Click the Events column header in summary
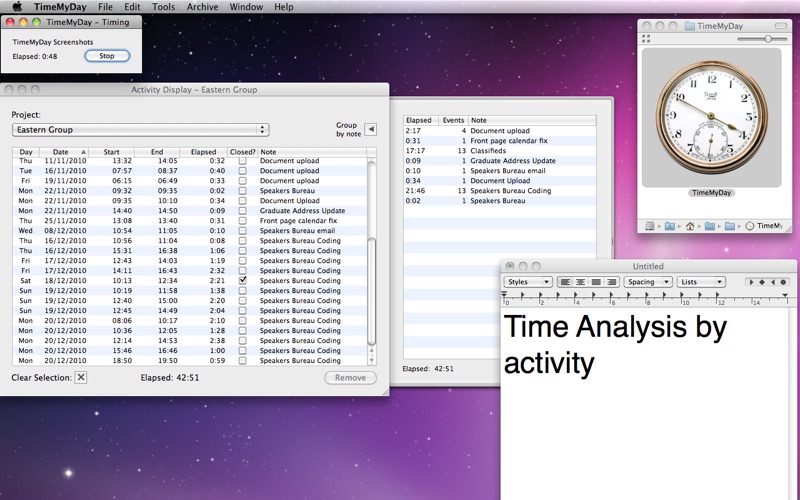 453,120
